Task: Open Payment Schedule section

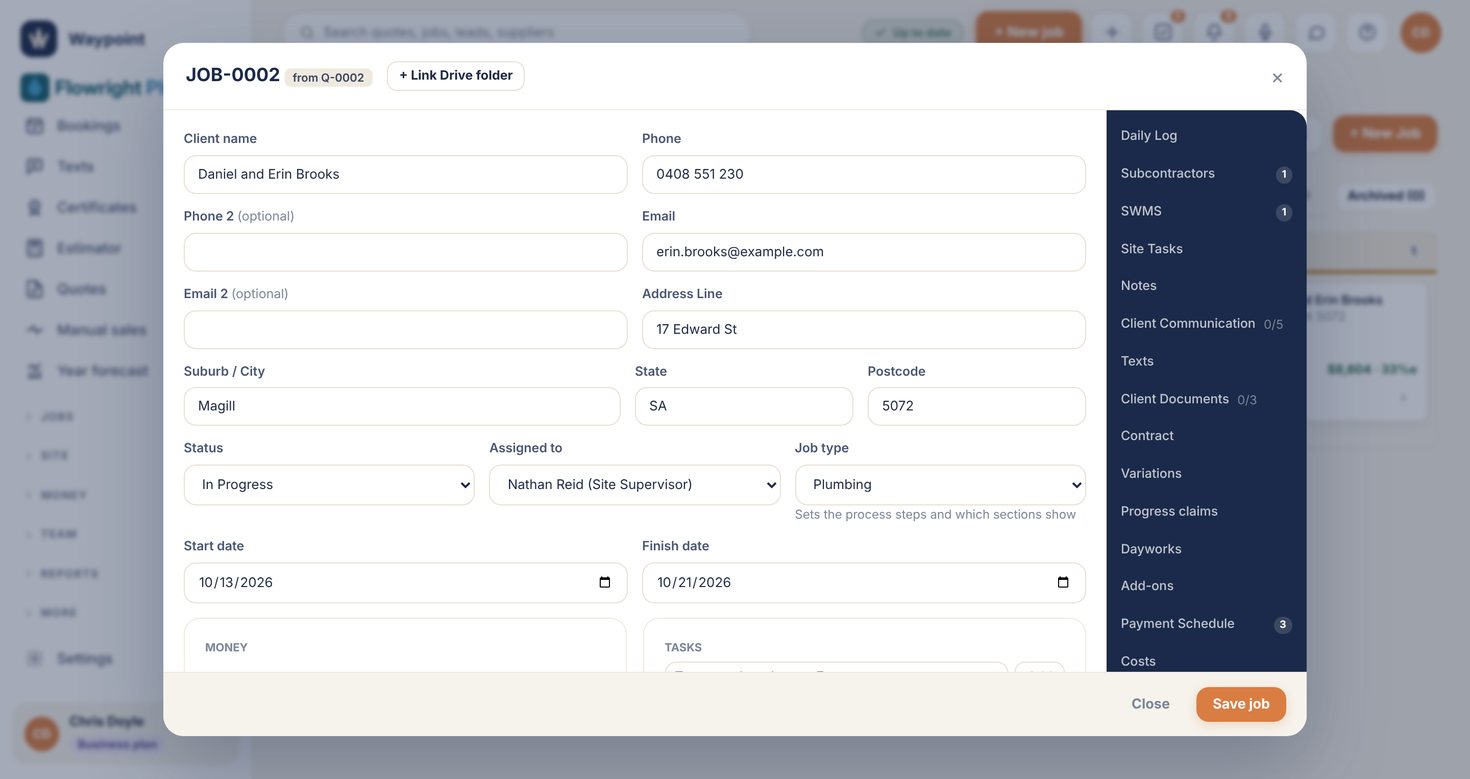Action: [1206, 624]
